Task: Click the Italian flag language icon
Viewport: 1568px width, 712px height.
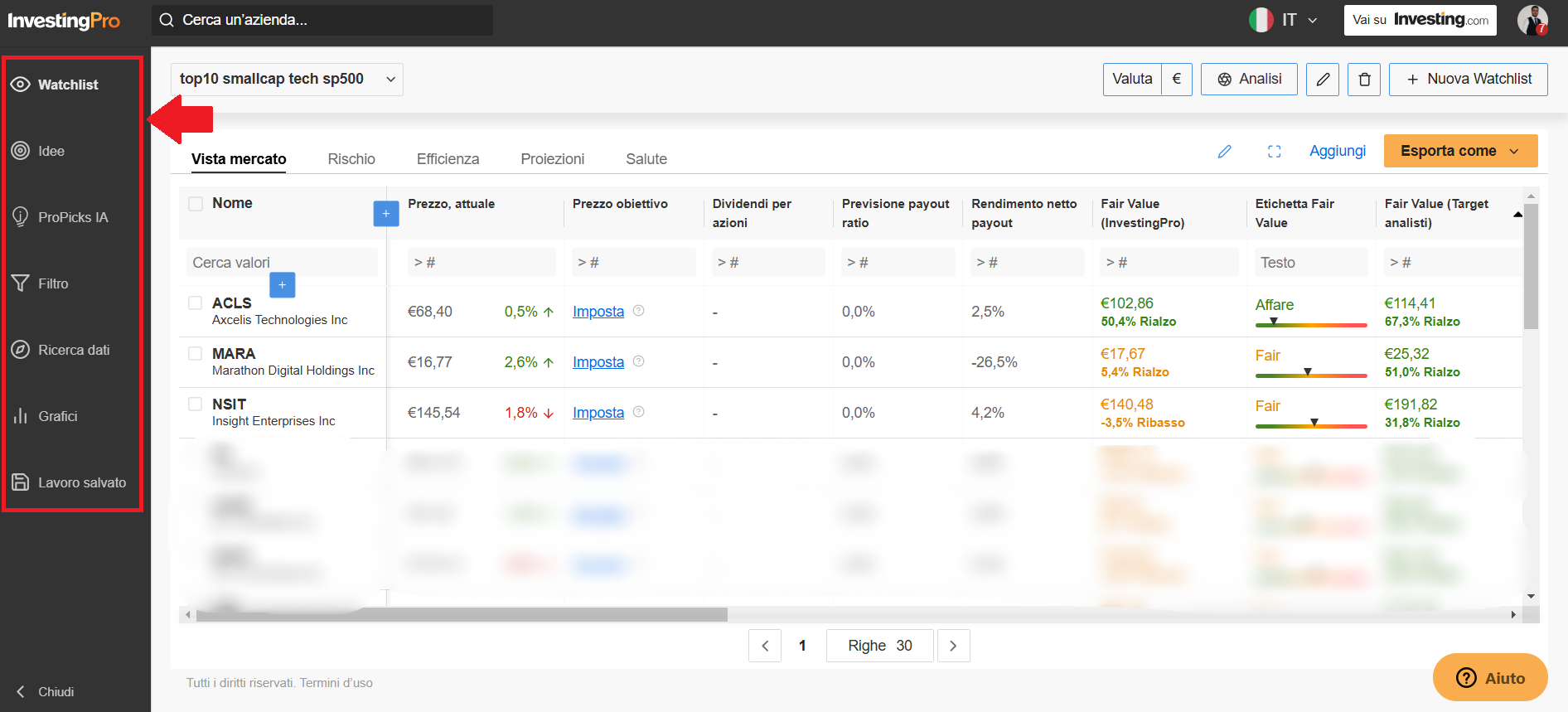Action: click(1261, 20)
